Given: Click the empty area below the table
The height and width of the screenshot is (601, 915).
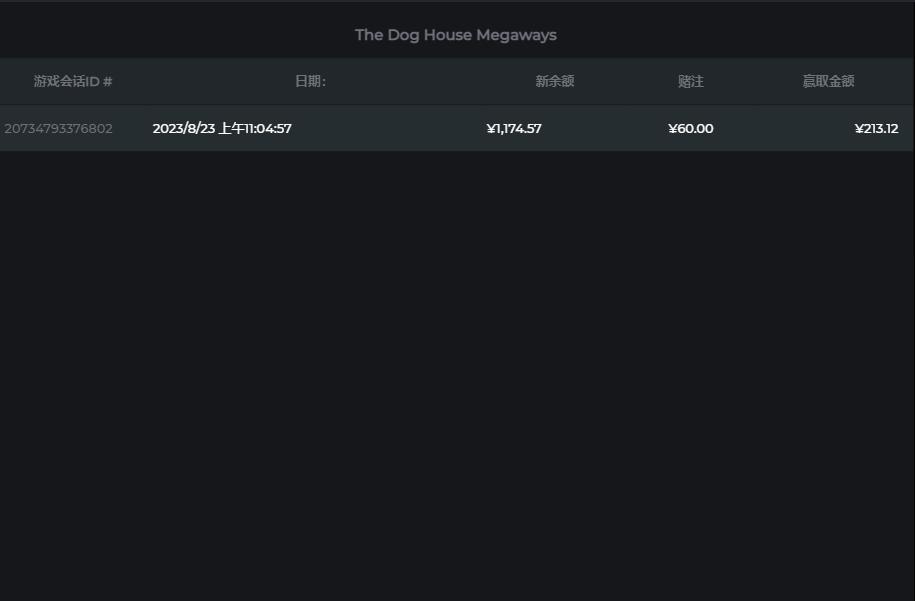Looking at the screenshot, I should (x=457, y=380).
